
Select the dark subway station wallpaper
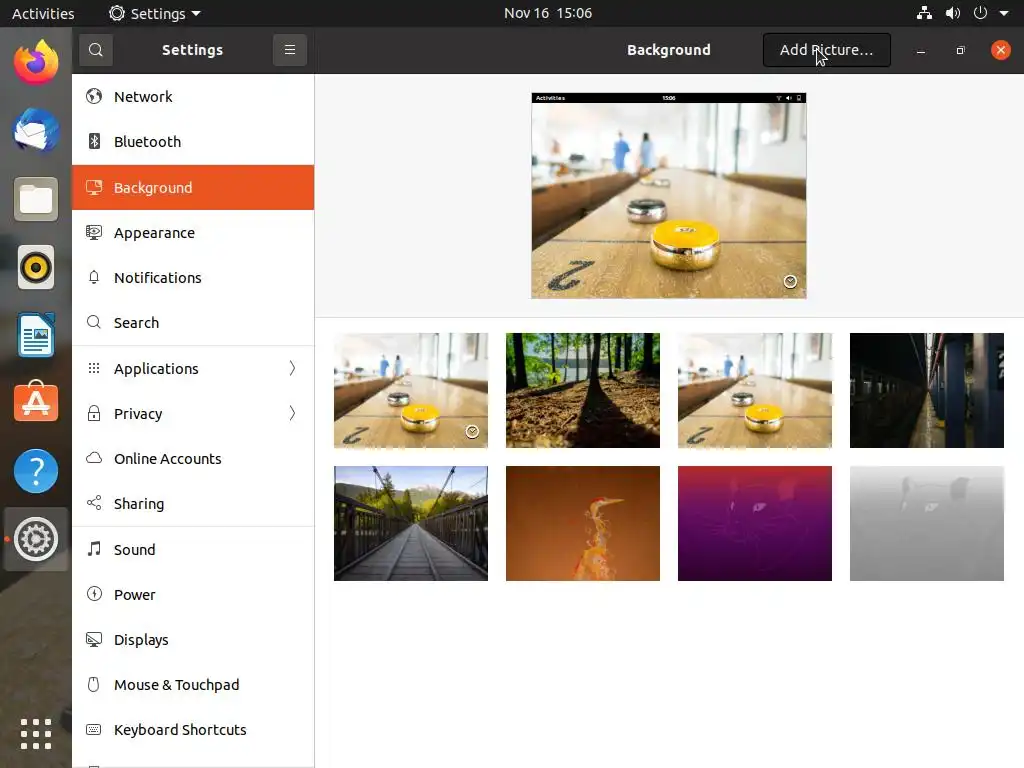[927, 391]
